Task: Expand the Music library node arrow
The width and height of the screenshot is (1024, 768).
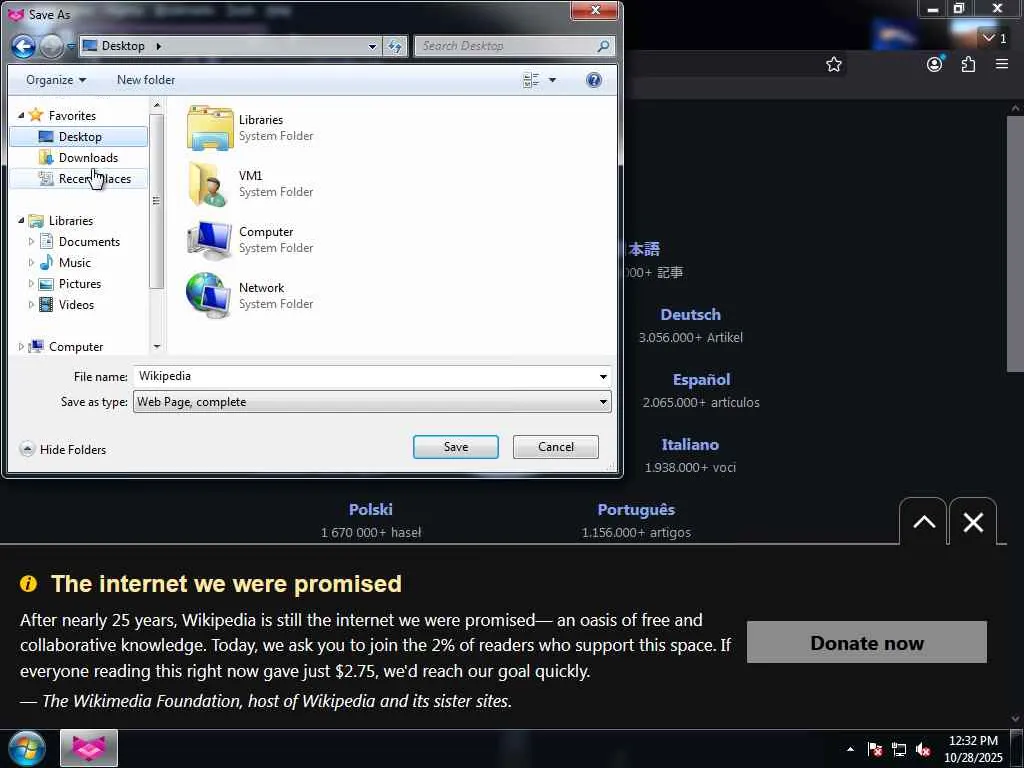Action: [31, 263]
